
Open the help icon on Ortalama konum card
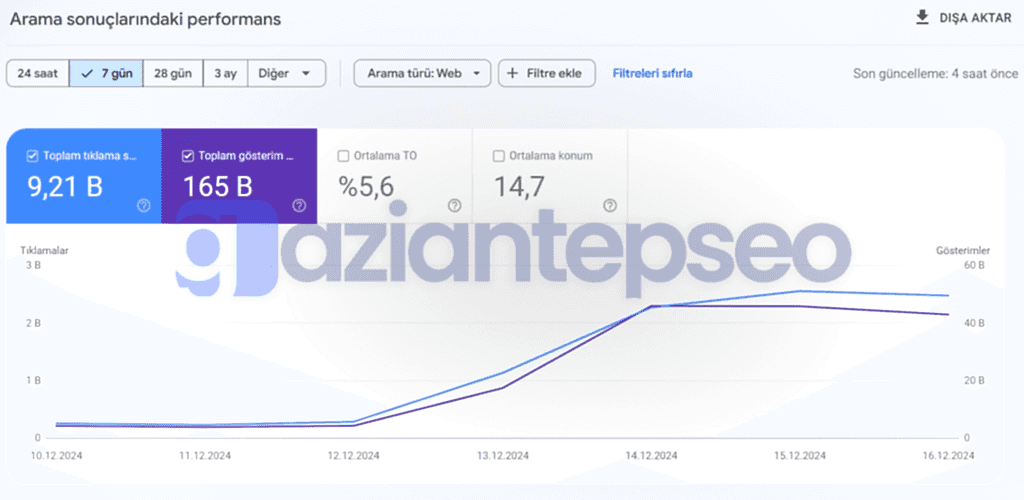(610, 205)
